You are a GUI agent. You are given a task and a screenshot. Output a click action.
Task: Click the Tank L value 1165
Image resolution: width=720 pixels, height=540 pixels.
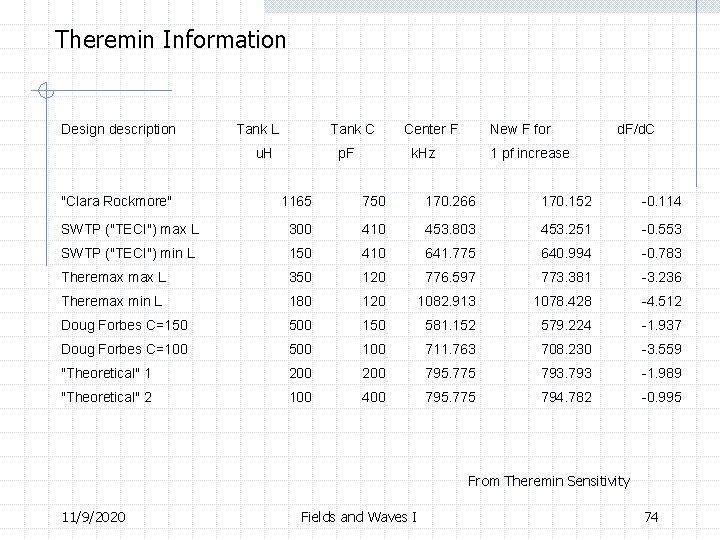coord(297,201)
